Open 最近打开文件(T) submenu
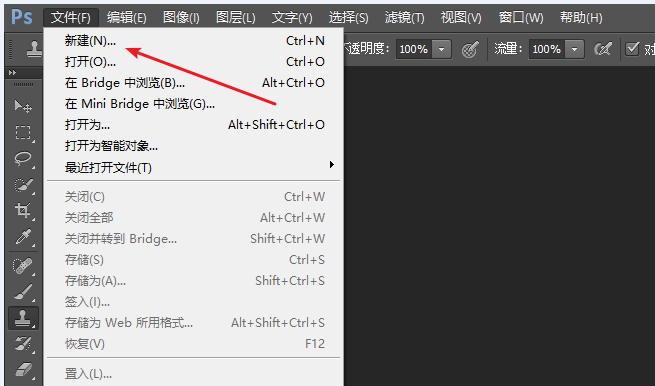655x386 pixels. [194, 168]
